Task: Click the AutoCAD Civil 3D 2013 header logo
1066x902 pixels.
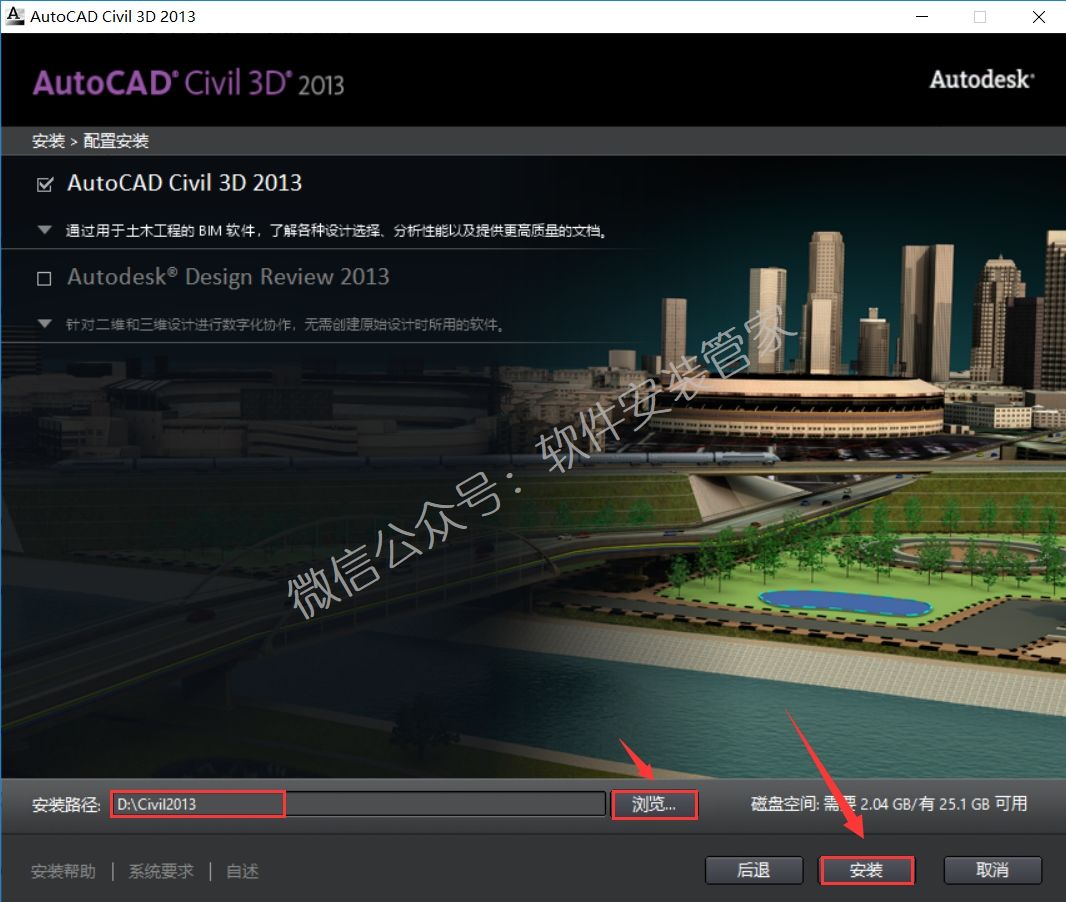Action: [188, 83]
